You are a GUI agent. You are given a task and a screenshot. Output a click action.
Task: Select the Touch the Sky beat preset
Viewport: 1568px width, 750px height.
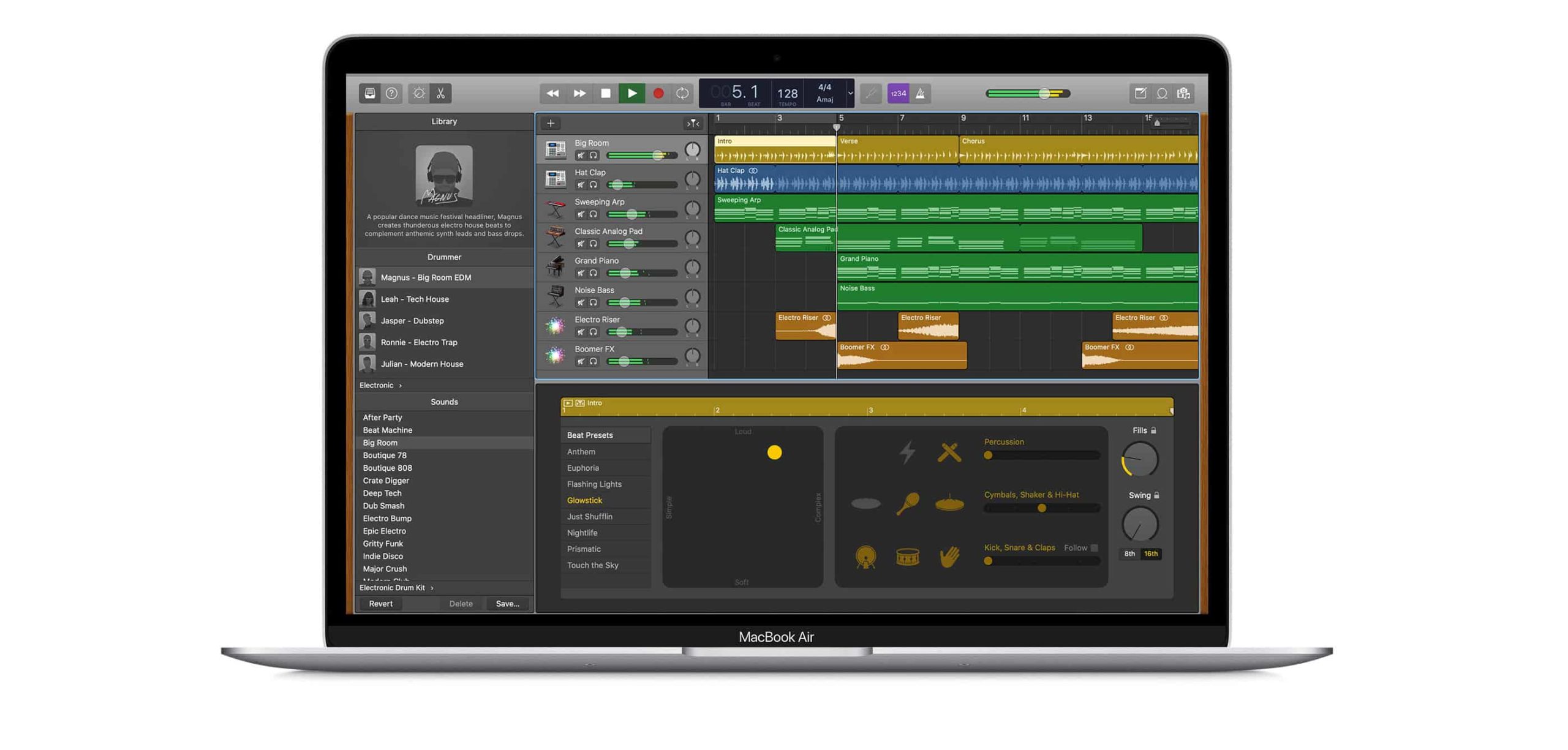(605, 564)
